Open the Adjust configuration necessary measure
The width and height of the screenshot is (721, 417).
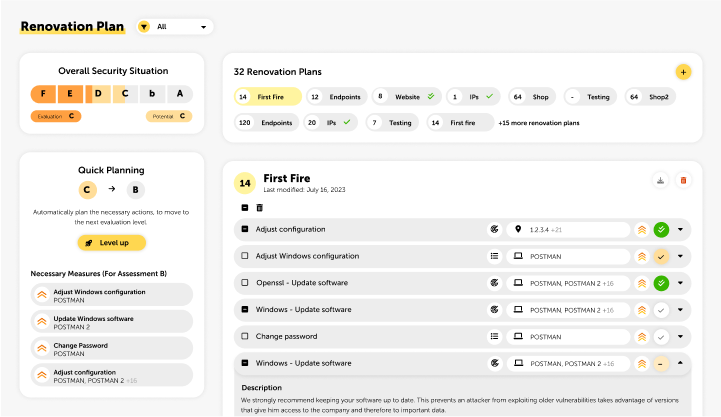pos(112,375)
